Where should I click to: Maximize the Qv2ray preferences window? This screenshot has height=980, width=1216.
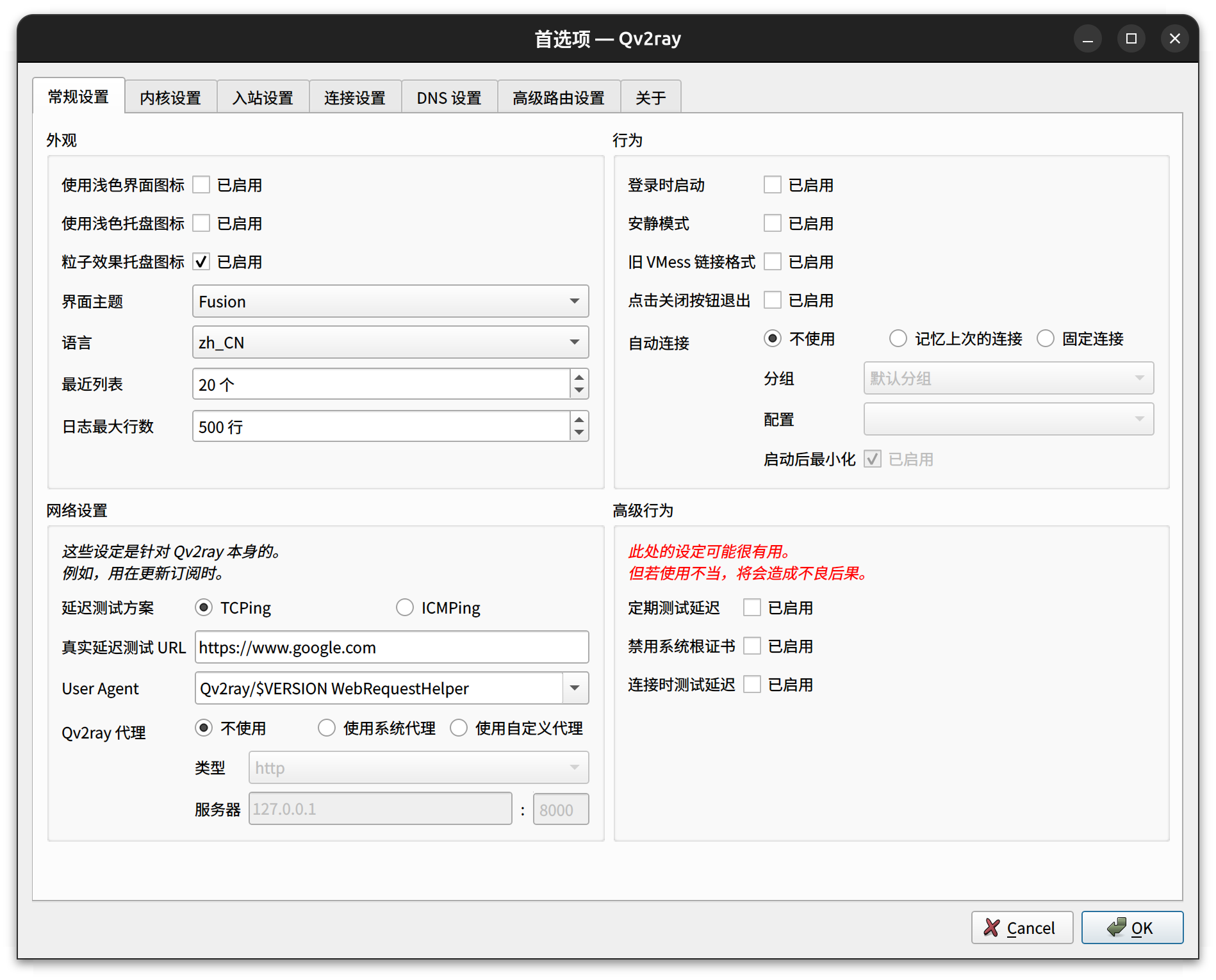[x=1131, y=39]
